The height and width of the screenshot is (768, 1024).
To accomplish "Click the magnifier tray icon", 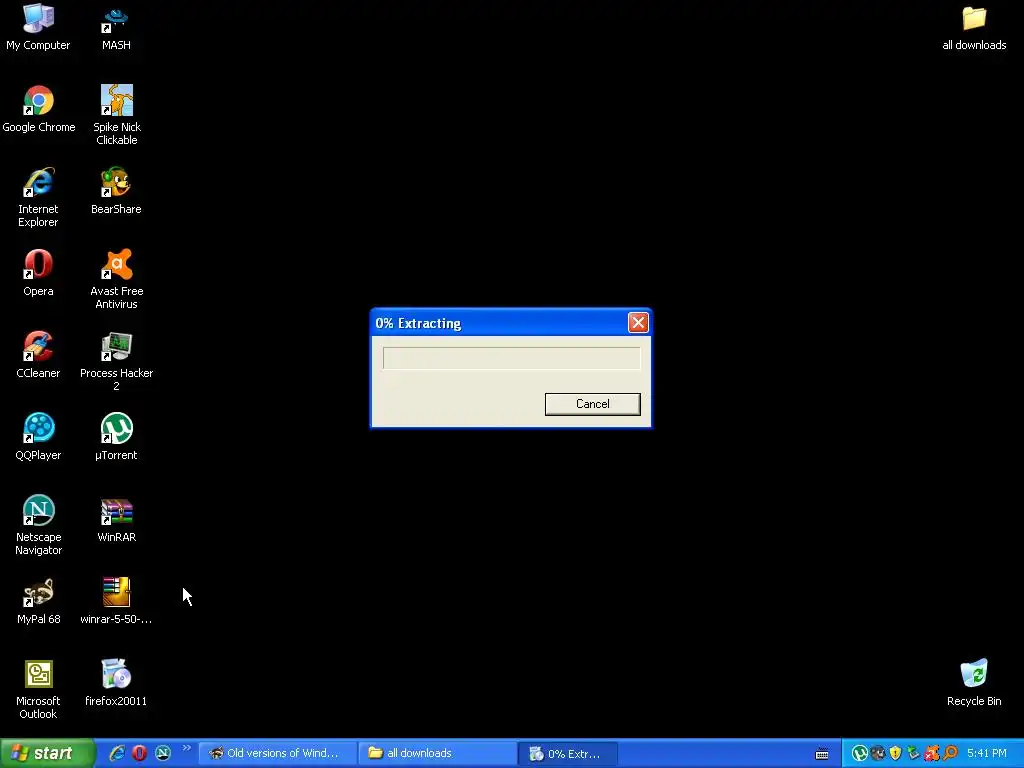I will point(950,753).
